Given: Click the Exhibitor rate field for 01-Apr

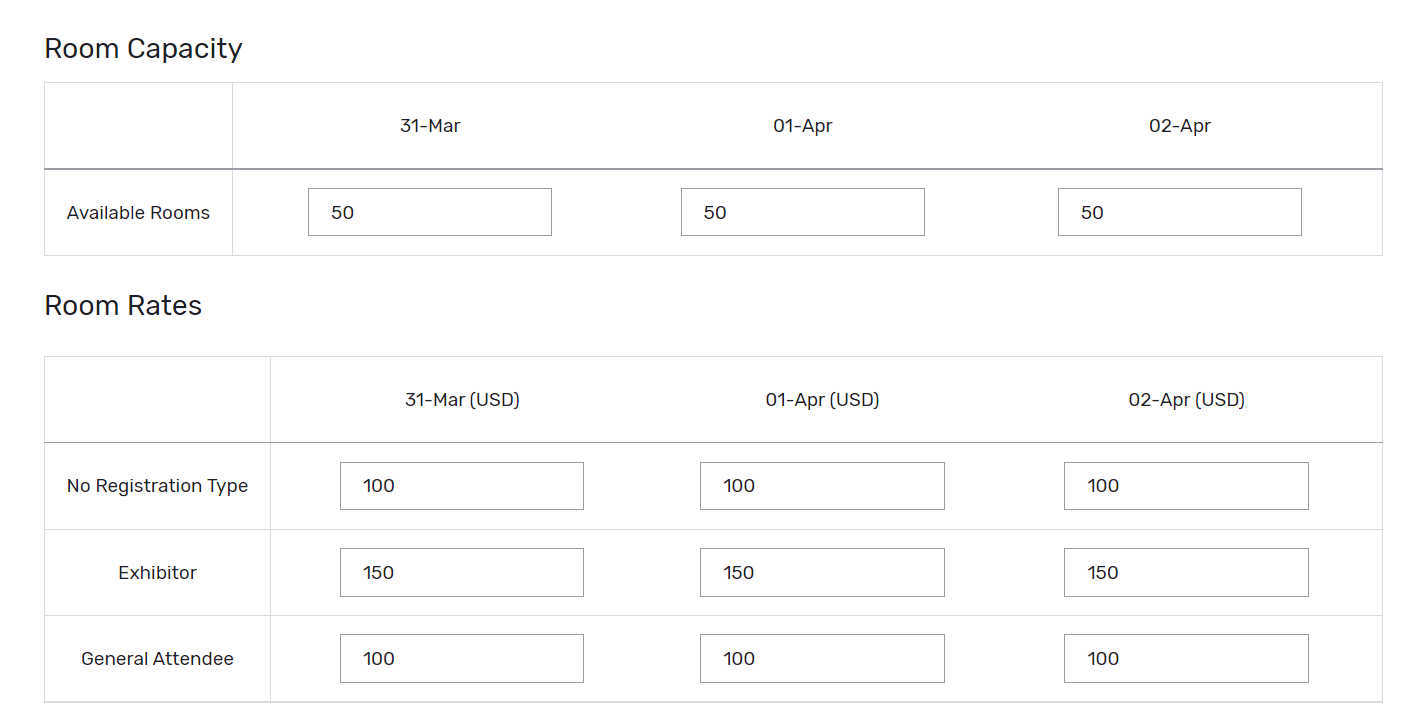Looking at the screenshot, I should (821, 572).
